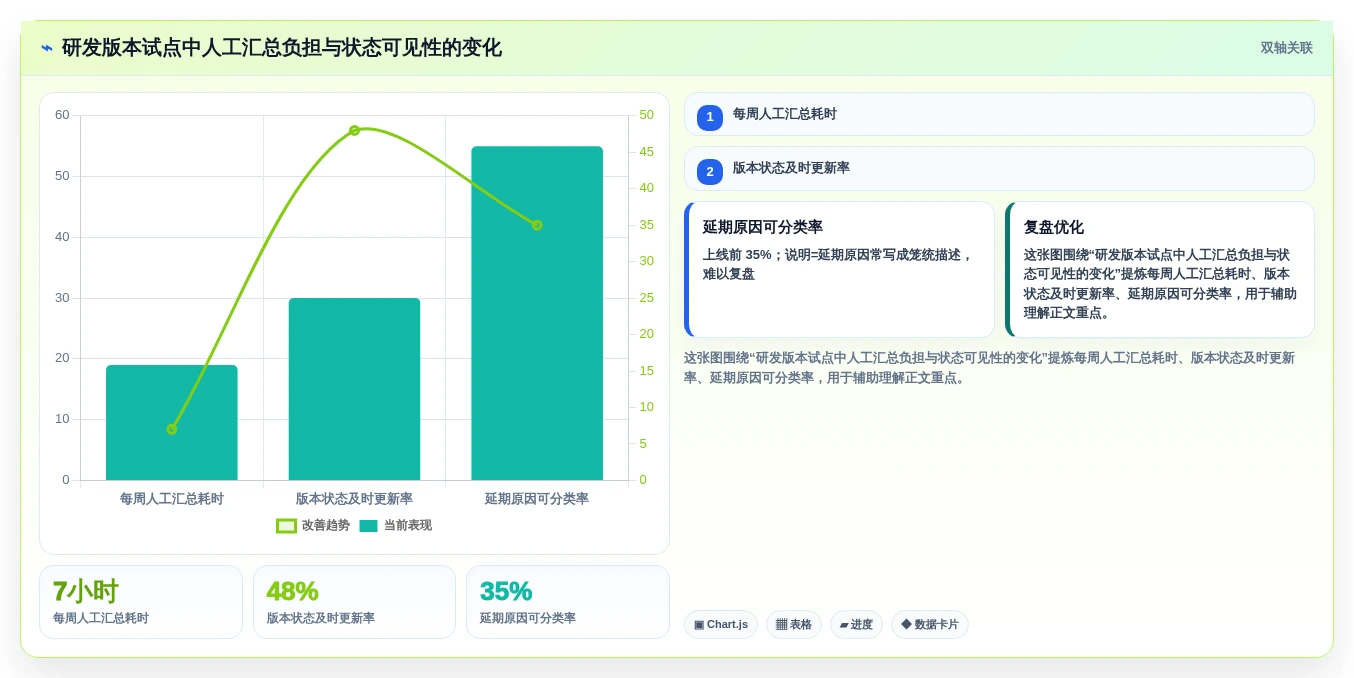
Task: Click the 复盘优化 card heading
Action: pyautogui.click(x=1054, y=227)
